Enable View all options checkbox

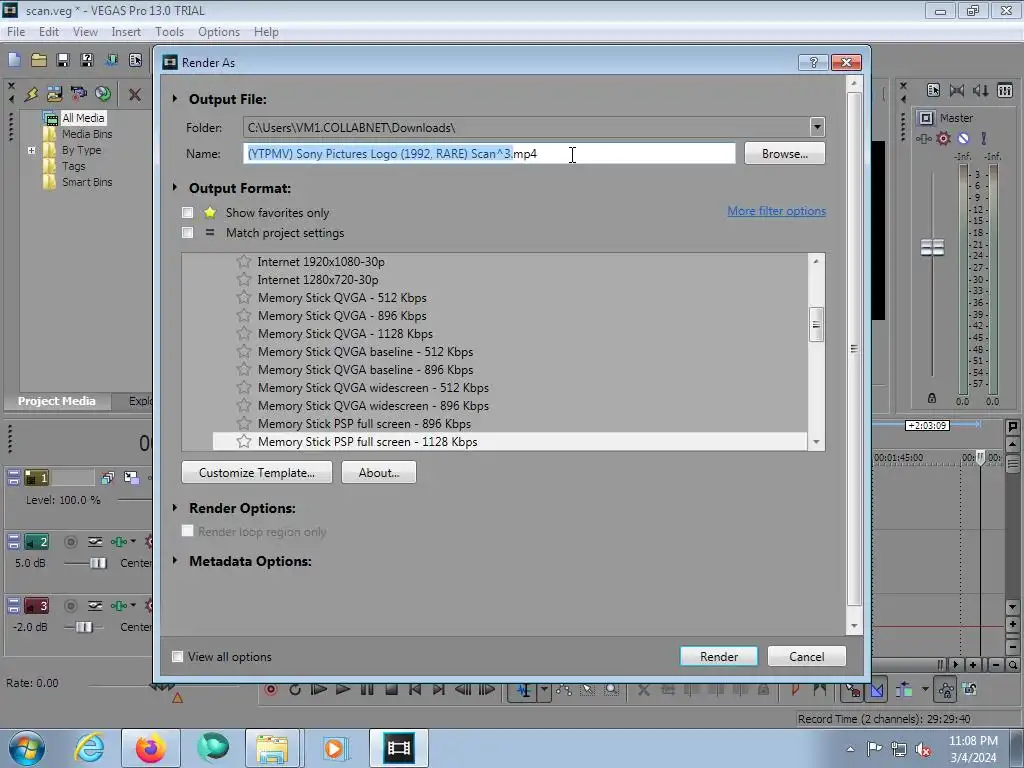click(177, 656)
